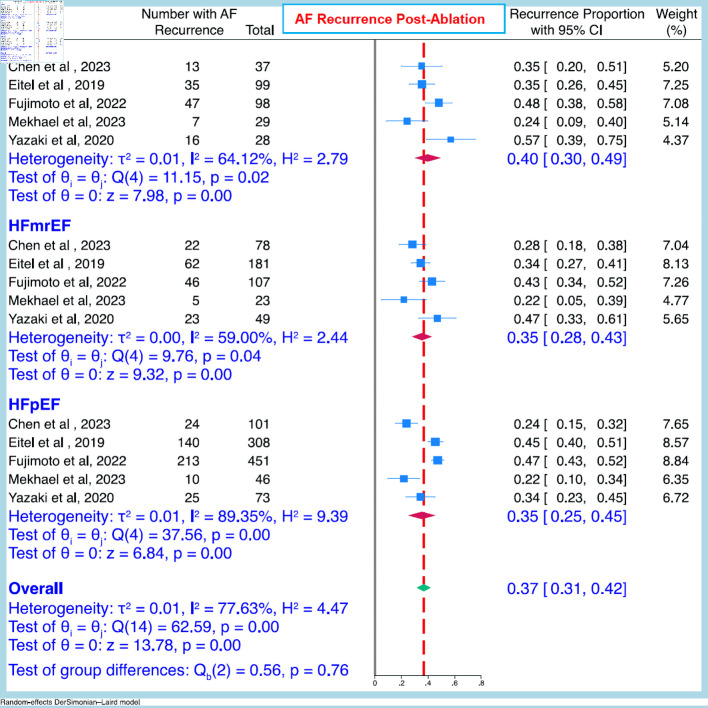Image resolution: width=708 pixels, height=708 pixels.
Task: Click the 'Recurrence Proportion with 95% CI' header
Action: click(x=567, y=24)
